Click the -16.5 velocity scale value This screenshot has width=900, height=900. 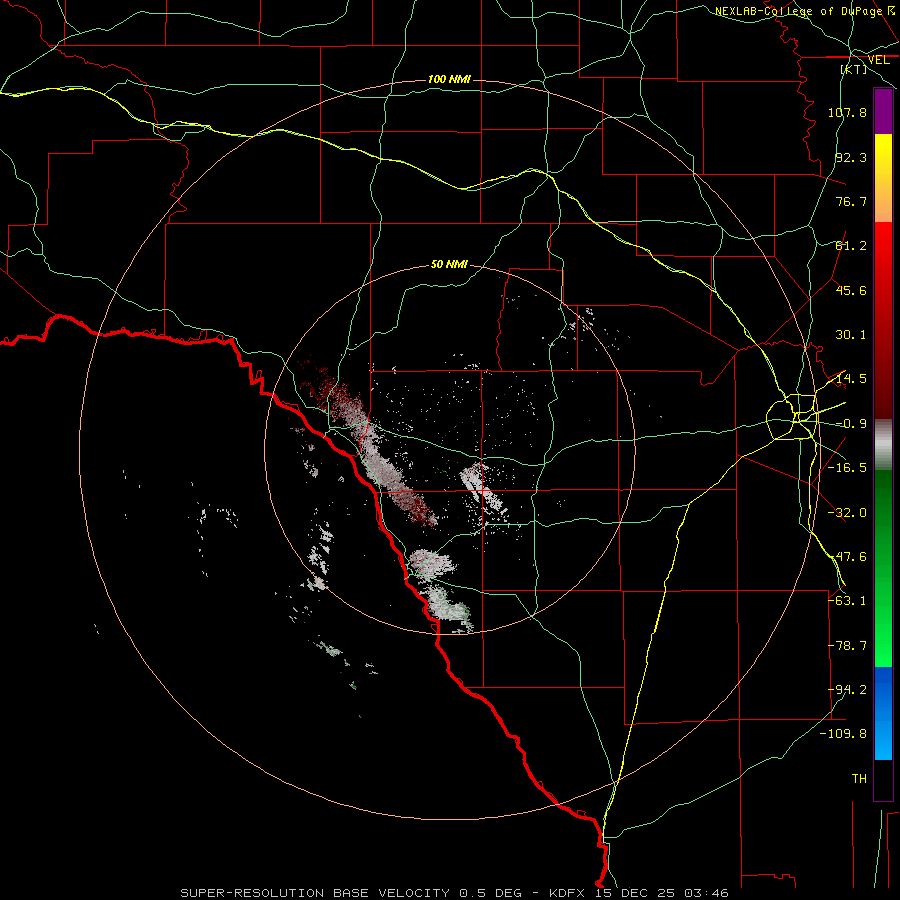pyautogui.click(x=847, y=468)
